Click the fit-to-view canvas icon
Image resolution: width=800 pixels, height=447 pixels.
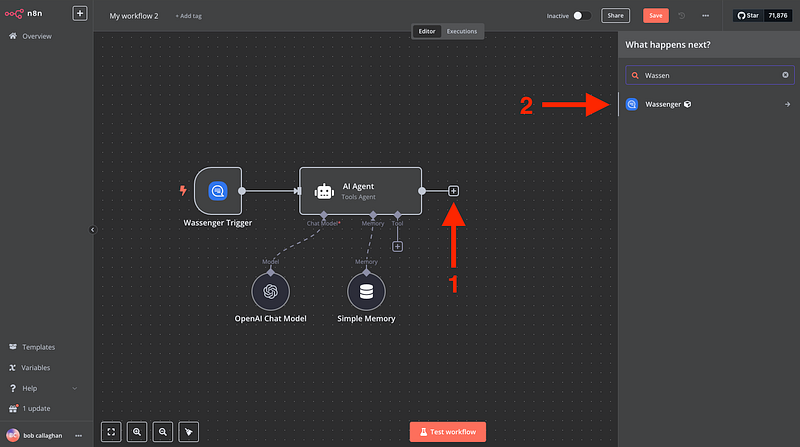(x=112, y=432)
